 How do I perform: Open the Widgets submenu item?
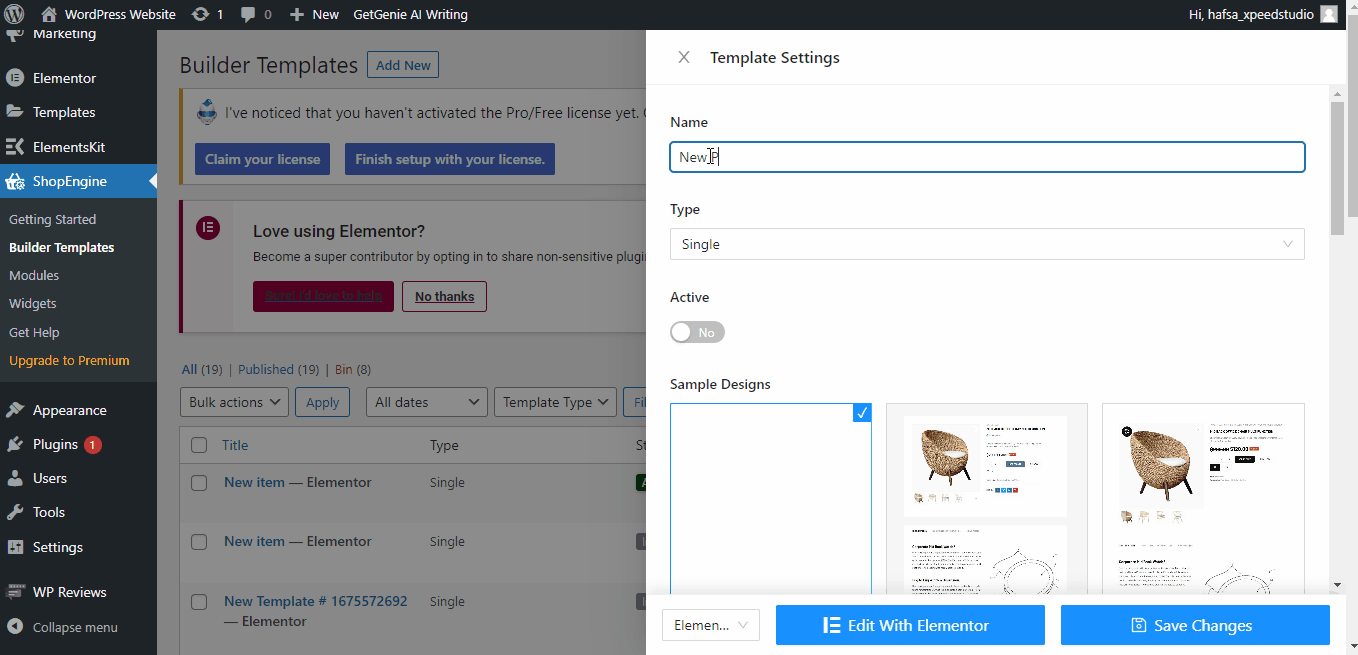[x=33, y=303]
